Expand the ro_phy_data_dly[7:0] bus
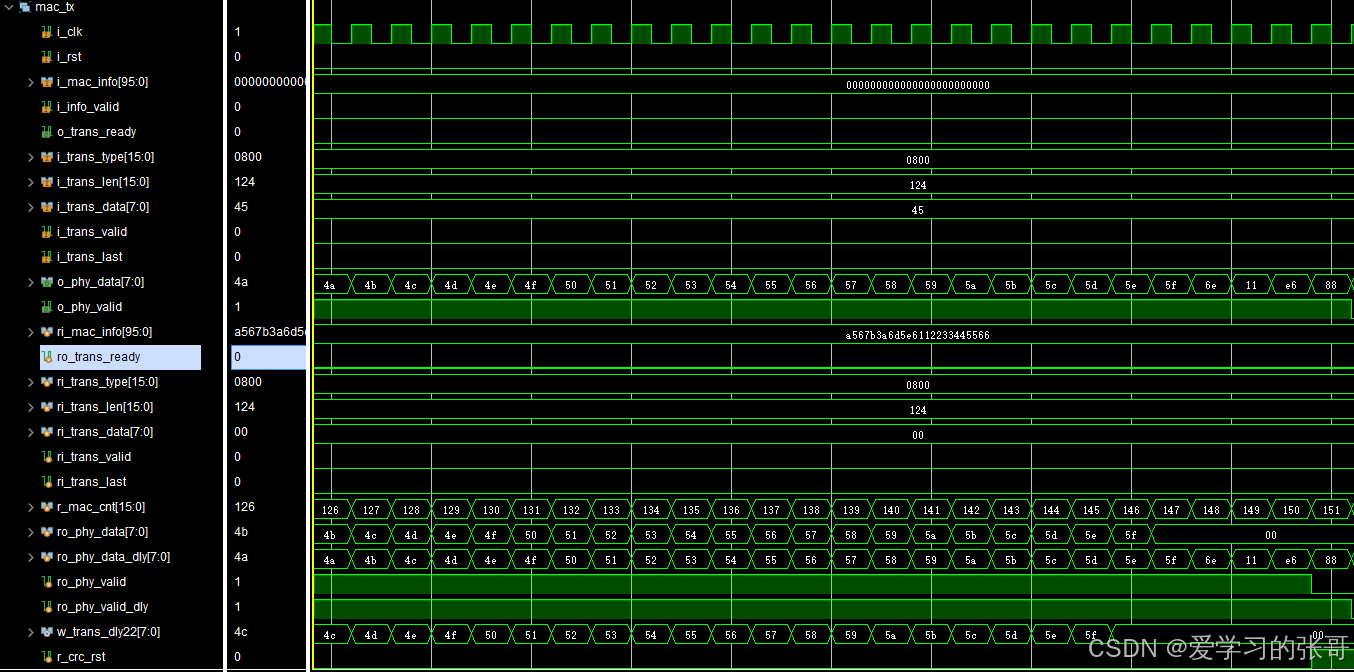 point(31,557)
